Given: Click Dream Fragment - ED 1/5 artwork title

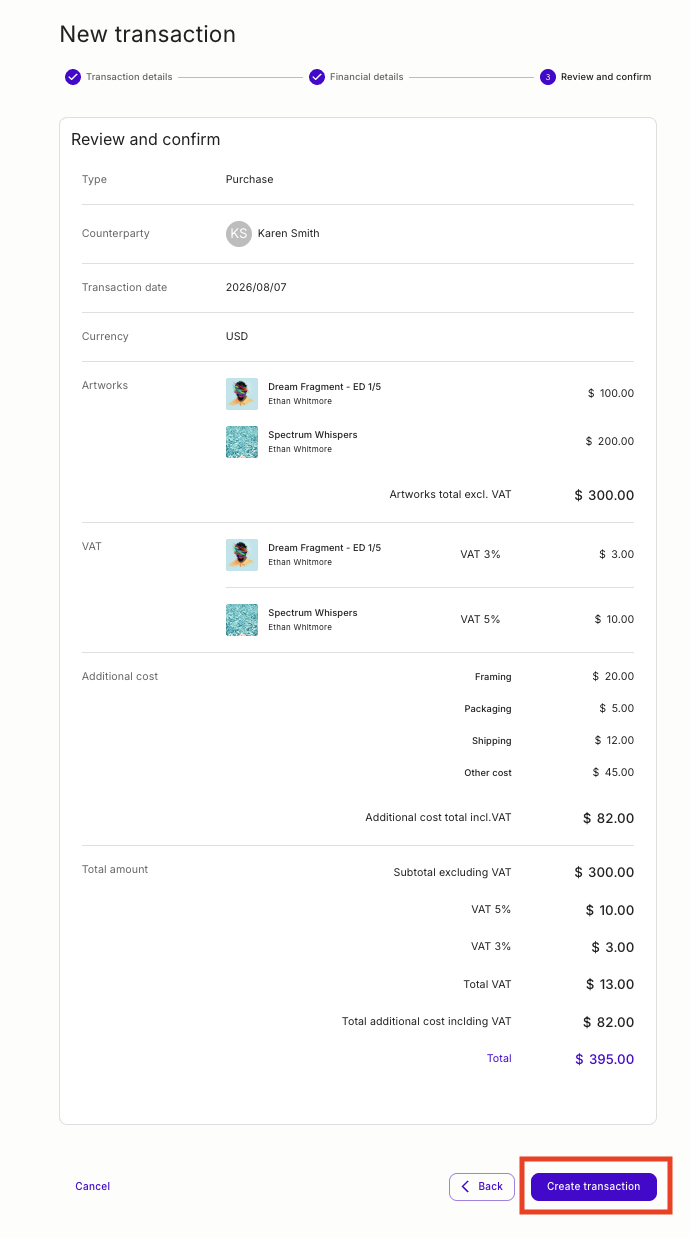Looking at the screenshot, I should click(324, 386).
